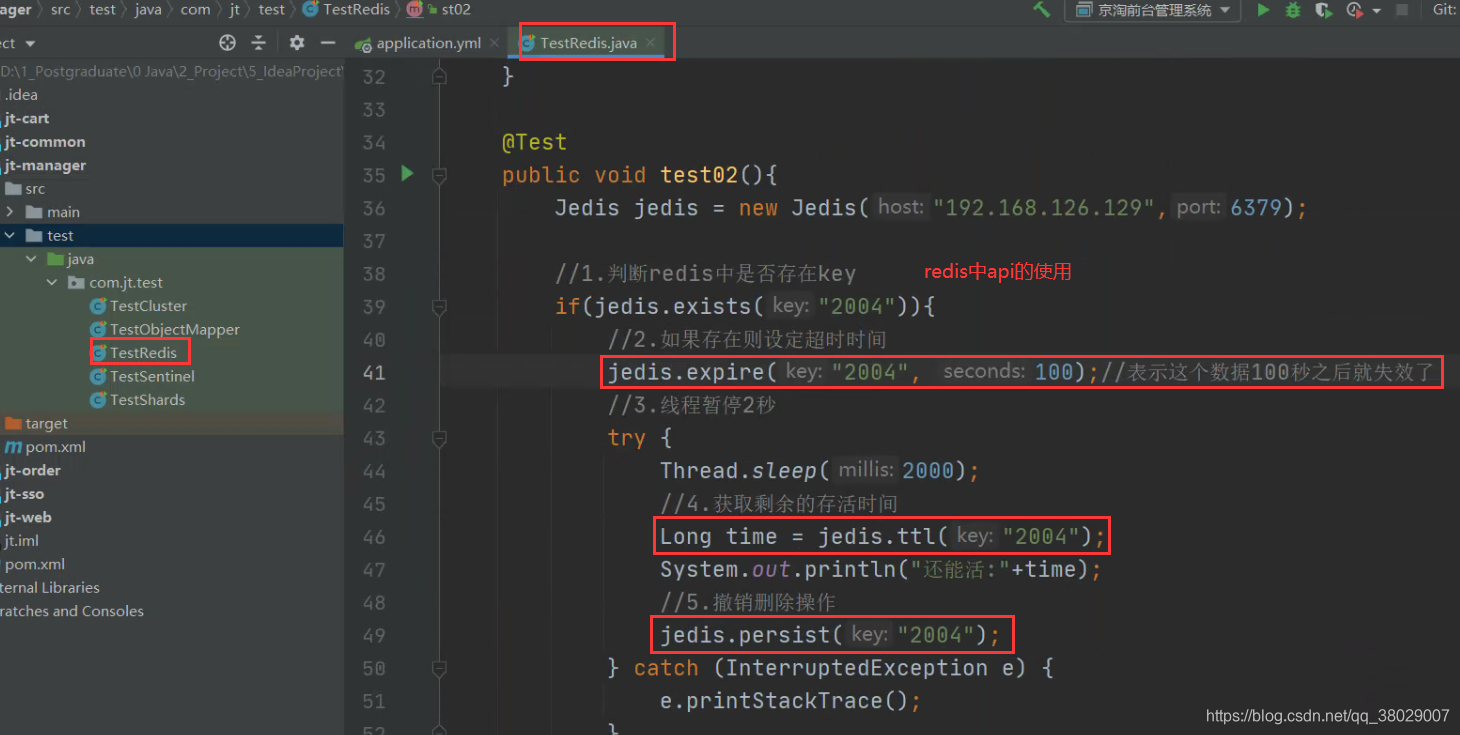Toggle the fold marker at line 43

click(x=438, y=438)
